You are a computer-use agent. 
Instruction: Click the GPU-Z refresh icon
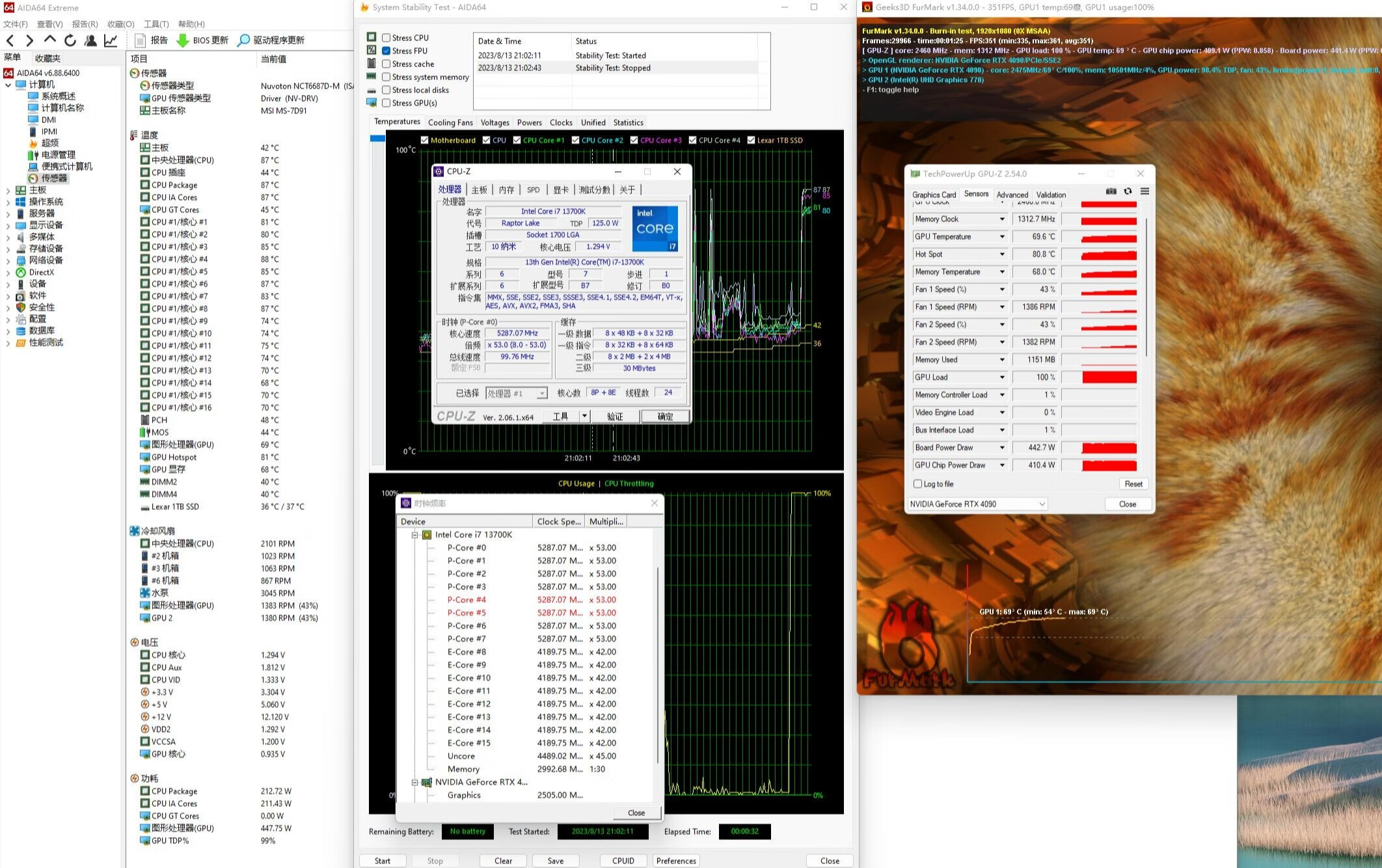coord(1128,191)
